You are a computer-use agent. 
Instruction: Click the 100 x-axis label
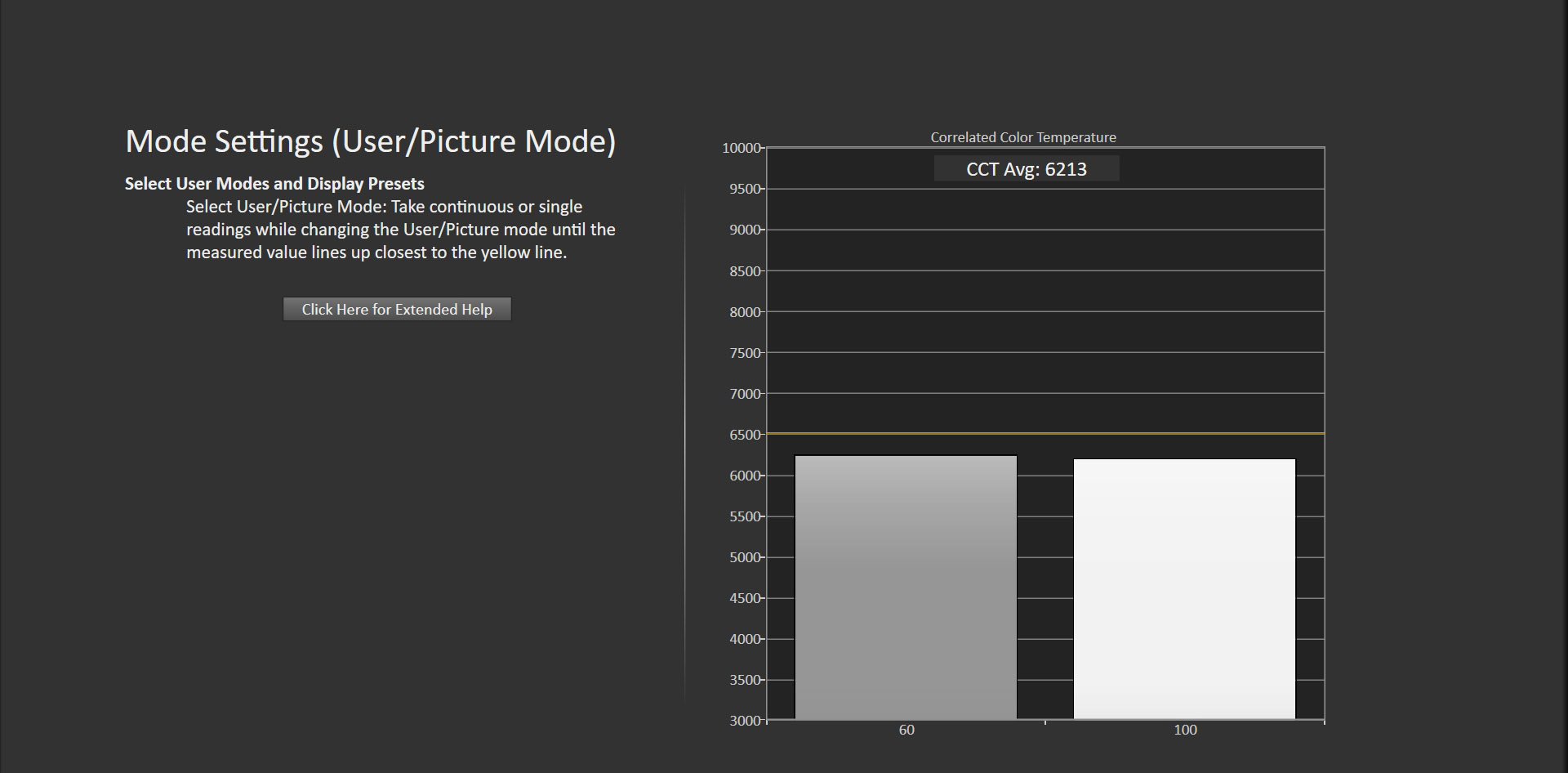(x=1185, y=730)
